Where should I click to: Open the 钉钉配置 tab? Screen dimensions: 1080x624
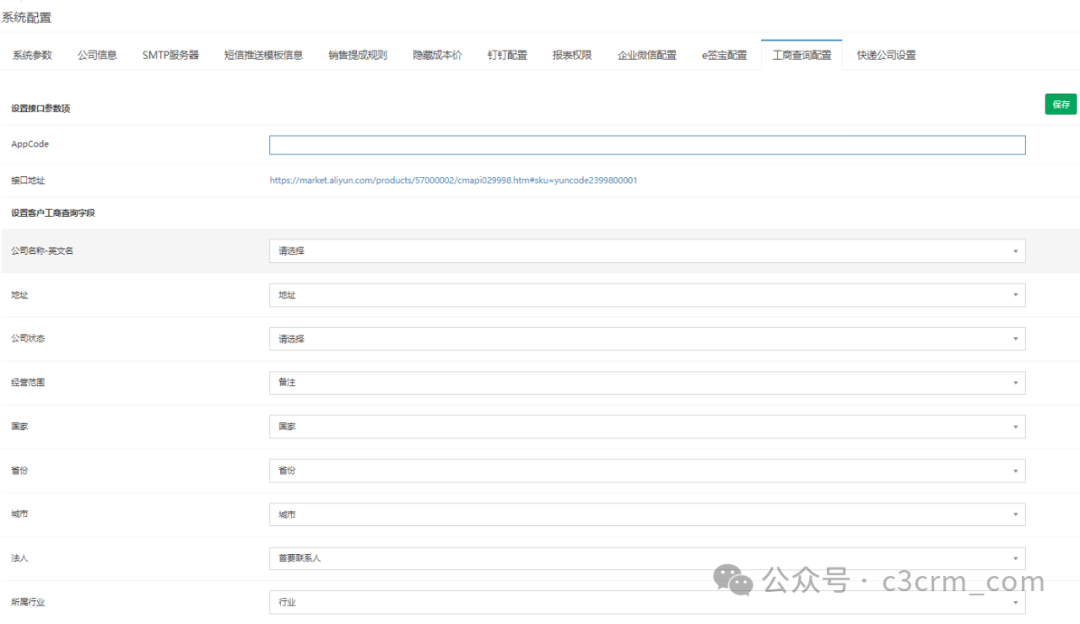tap(507, 55)
